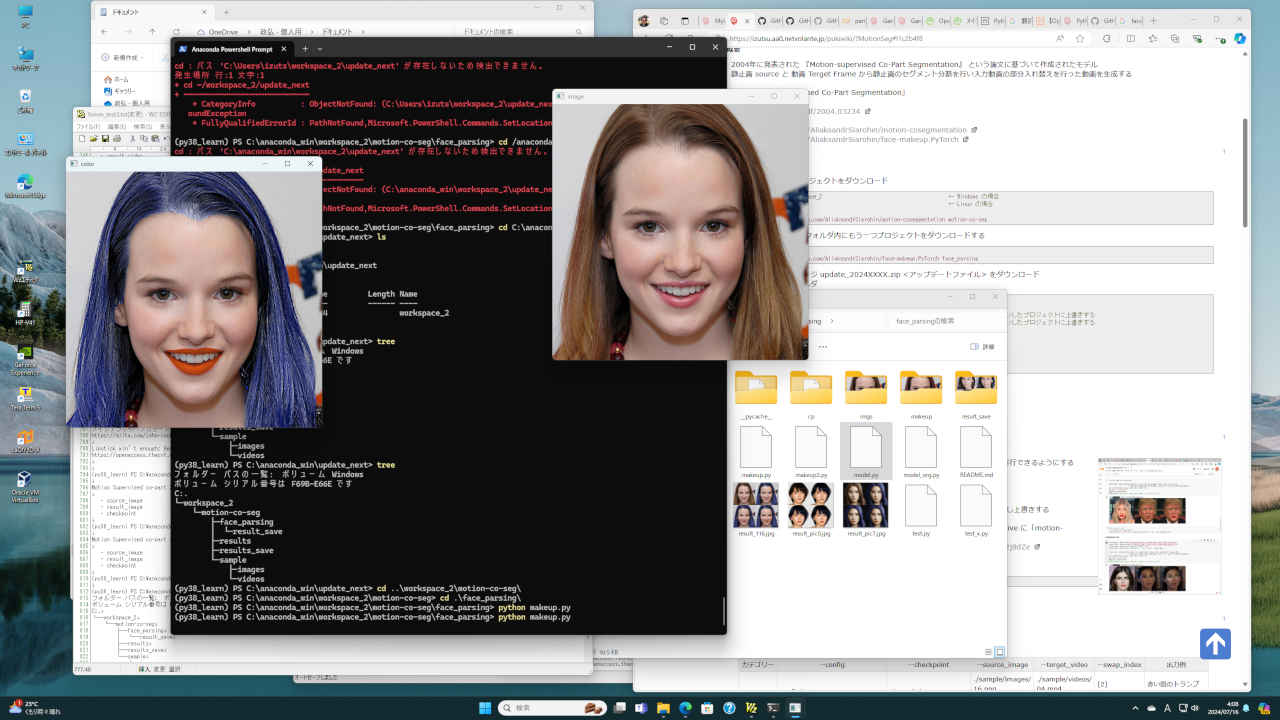
Task: Open a new terminal tab with plus button
Action: (x=305, y=48)
